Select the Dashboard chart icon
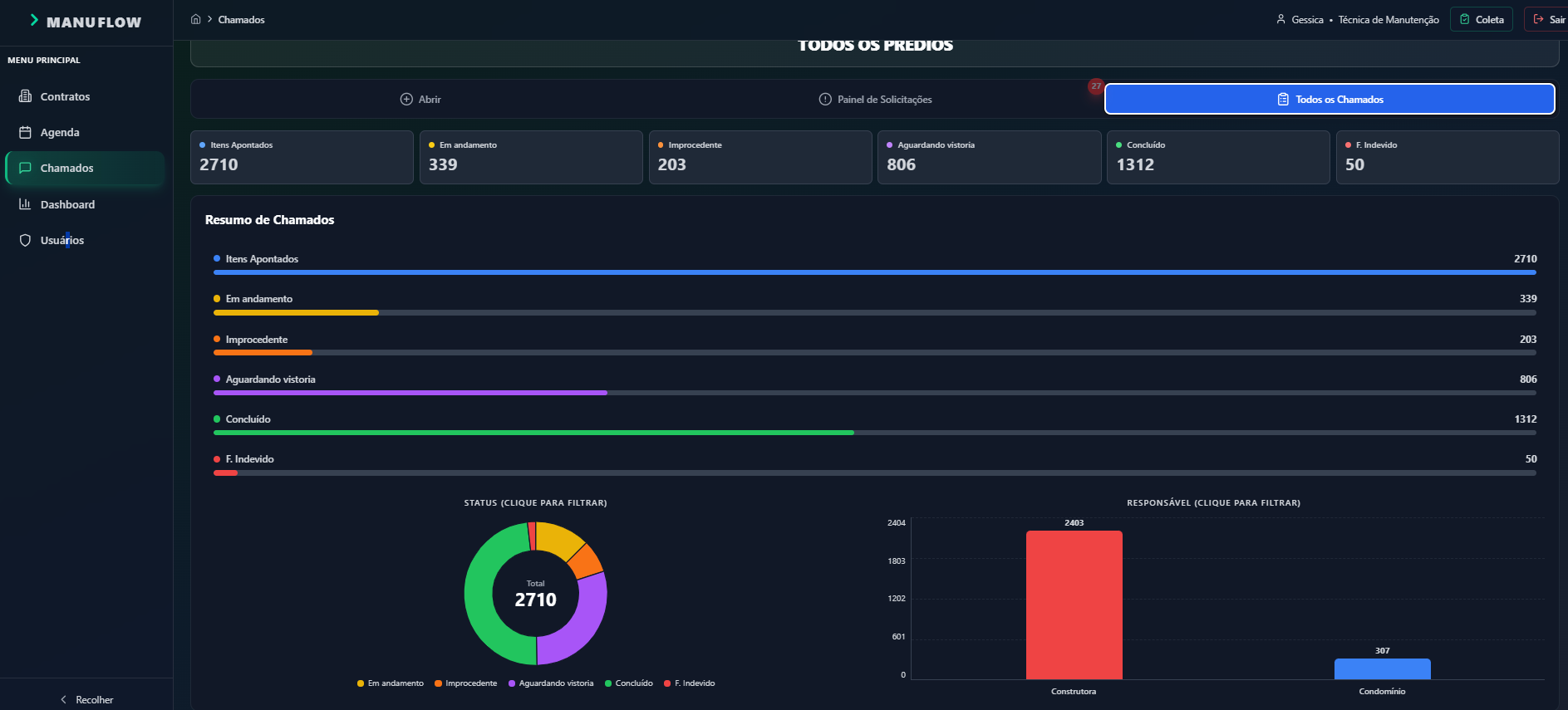 click(25, 204)
